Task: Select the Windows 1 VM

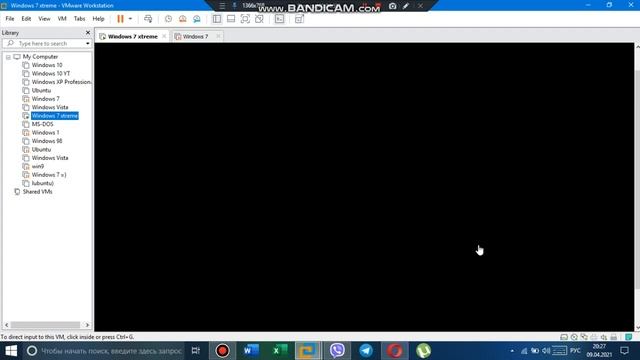Action: point(45,133)
